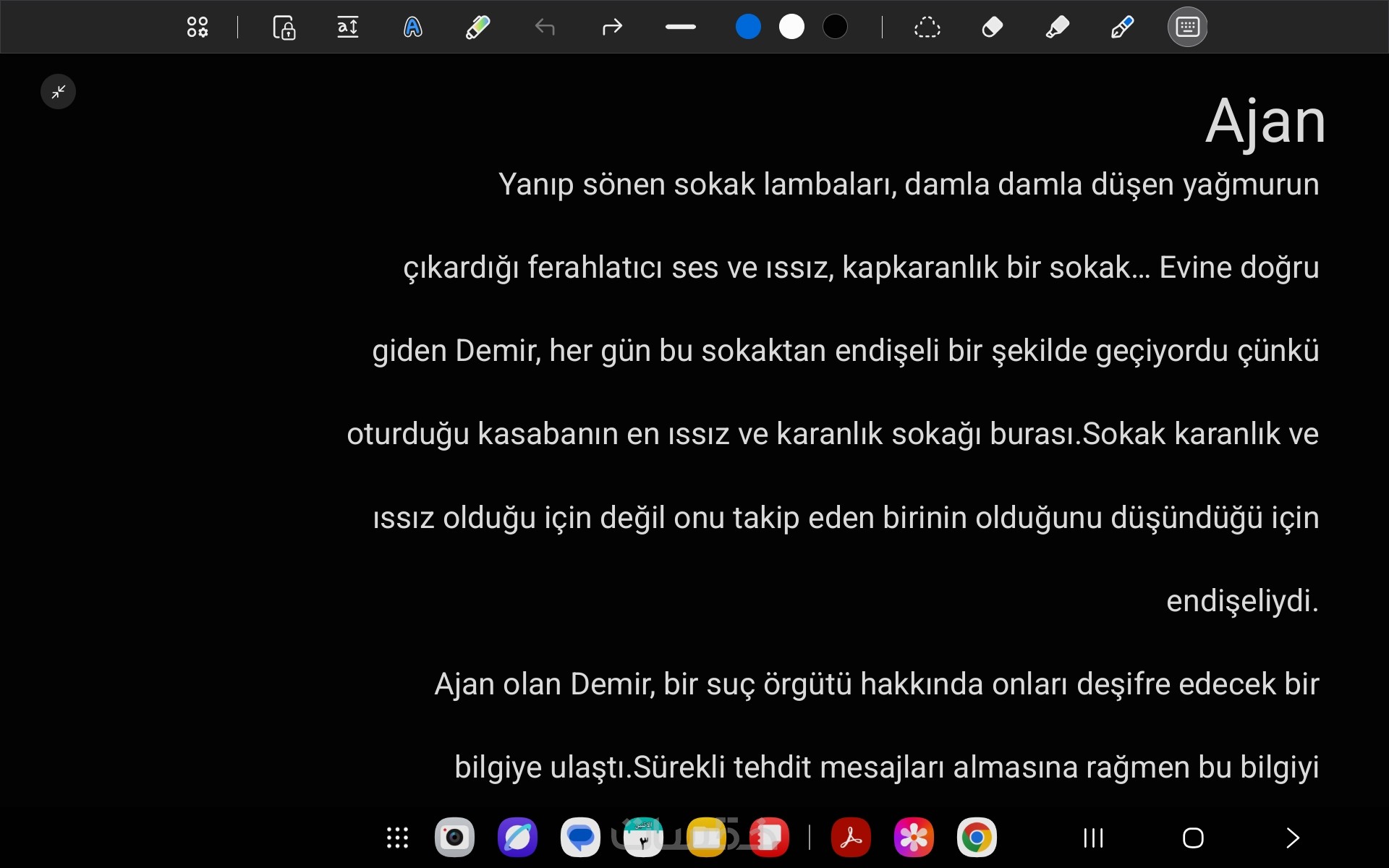This screenshot has height=868, width=1389.
Task: Toggle the read-only lock mode icon
Action: click(284, 27)
